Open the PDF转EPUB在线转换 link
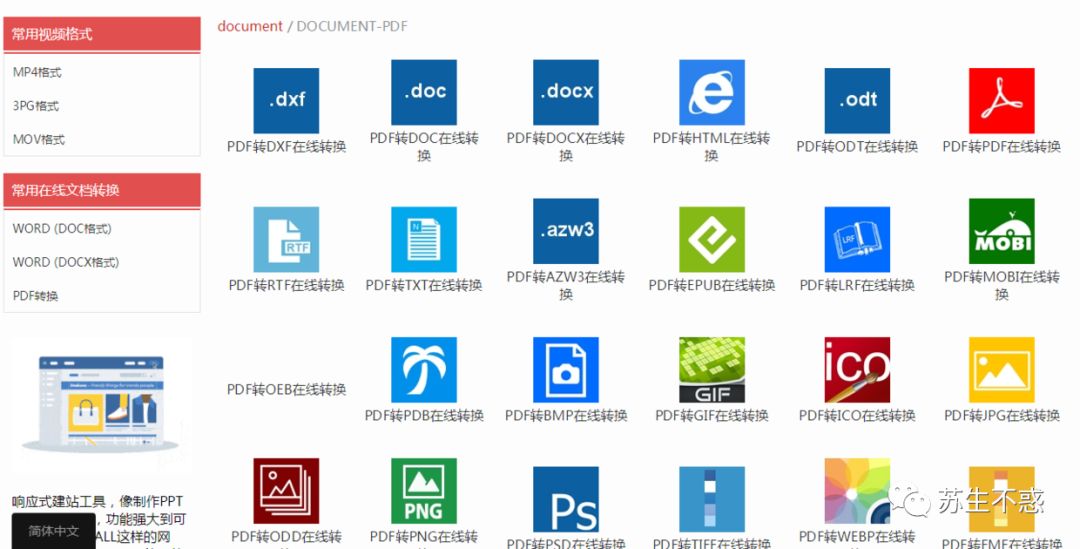1080x549 pixels. (712, 285)
